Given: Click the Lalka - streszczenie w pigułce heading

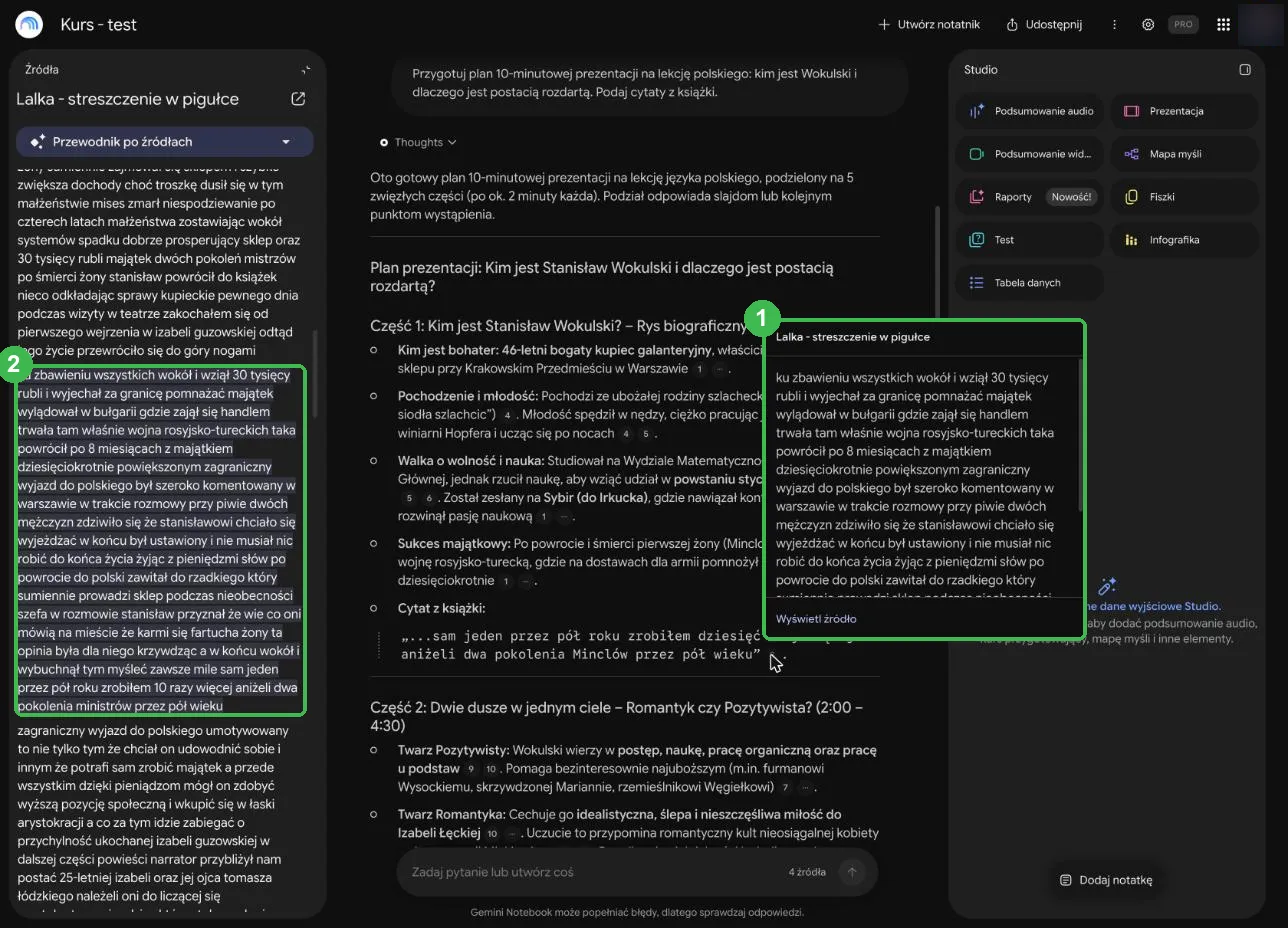Looking at the screenshot, I should click(127, 99).
